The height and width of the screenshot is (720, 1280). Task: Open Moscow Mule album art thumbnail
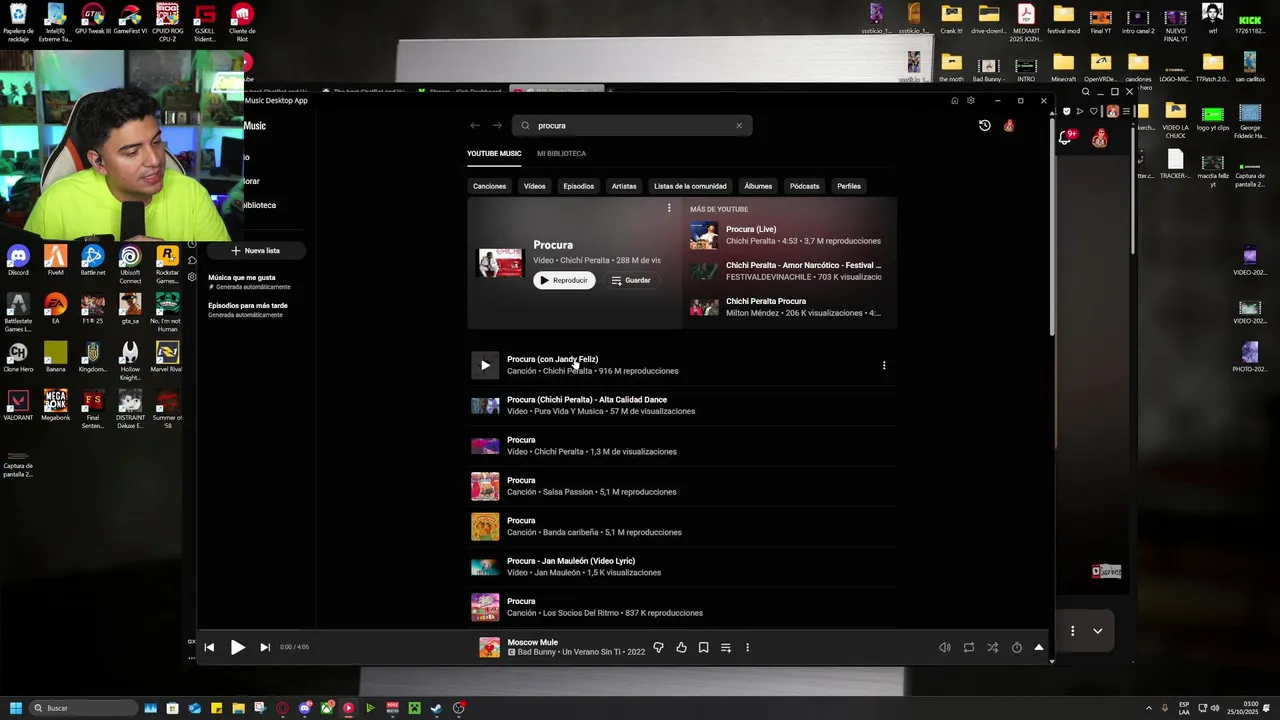click(489, 648)
